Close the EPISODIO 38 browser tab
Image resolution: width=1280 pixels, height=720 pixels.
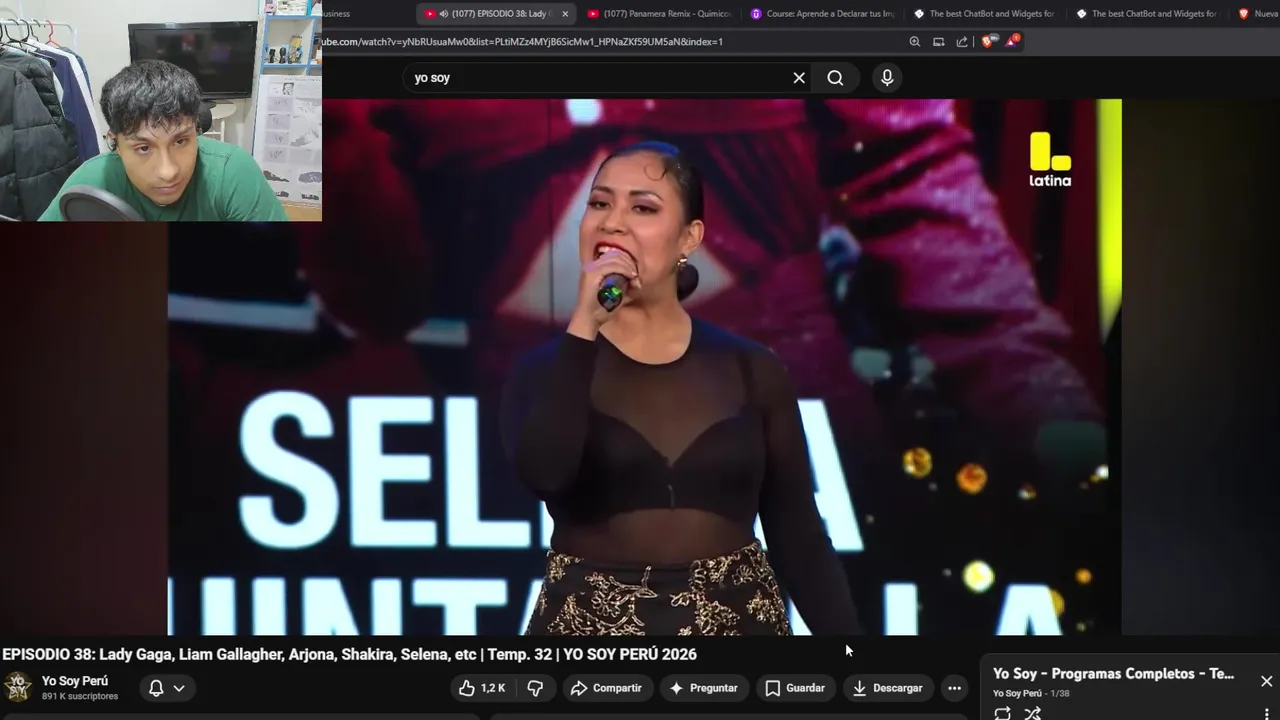565,14
